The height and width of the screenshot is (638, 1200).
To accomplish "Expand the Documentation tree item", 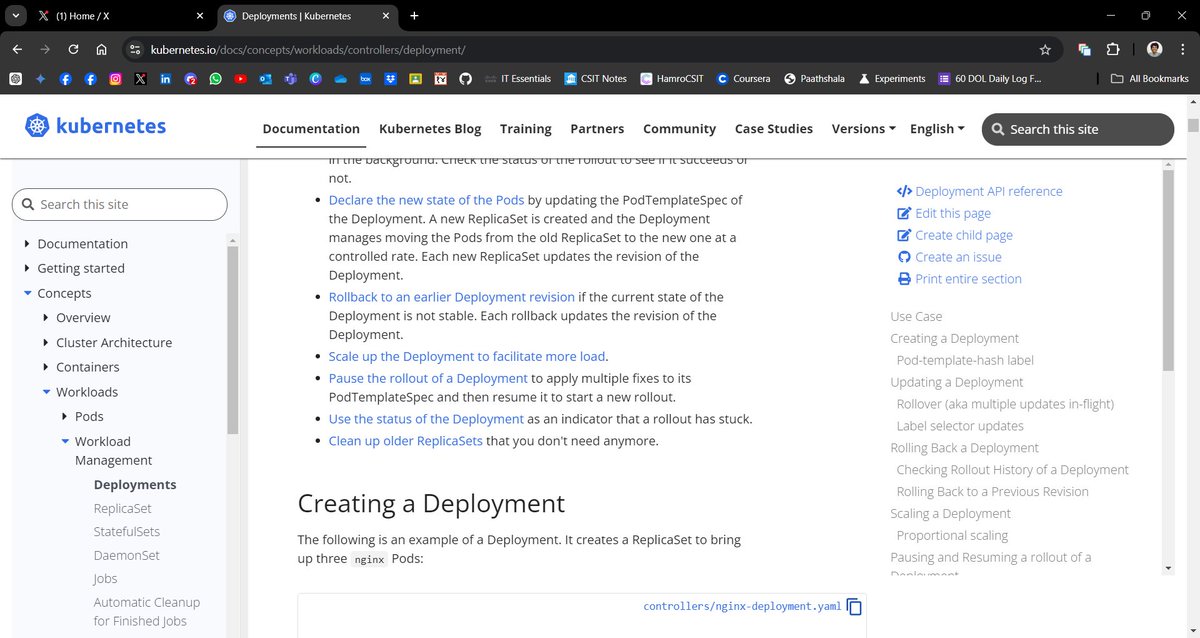I will pyautogui.click(x=27, y=244).
